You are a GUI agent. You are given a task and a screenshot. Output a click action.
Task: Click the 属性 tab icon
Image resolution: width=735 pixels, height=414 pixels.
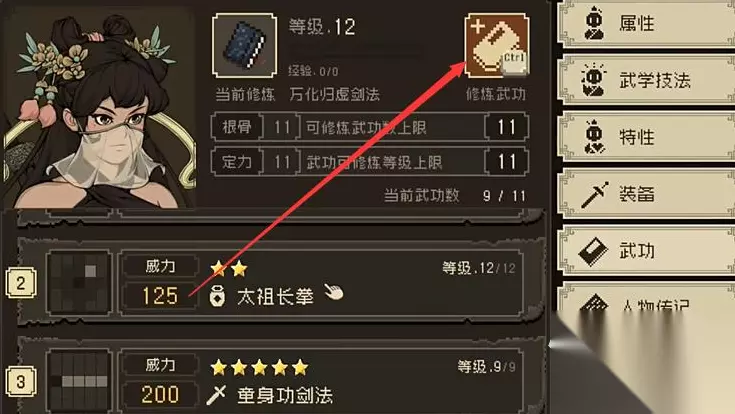coord(594,23)
